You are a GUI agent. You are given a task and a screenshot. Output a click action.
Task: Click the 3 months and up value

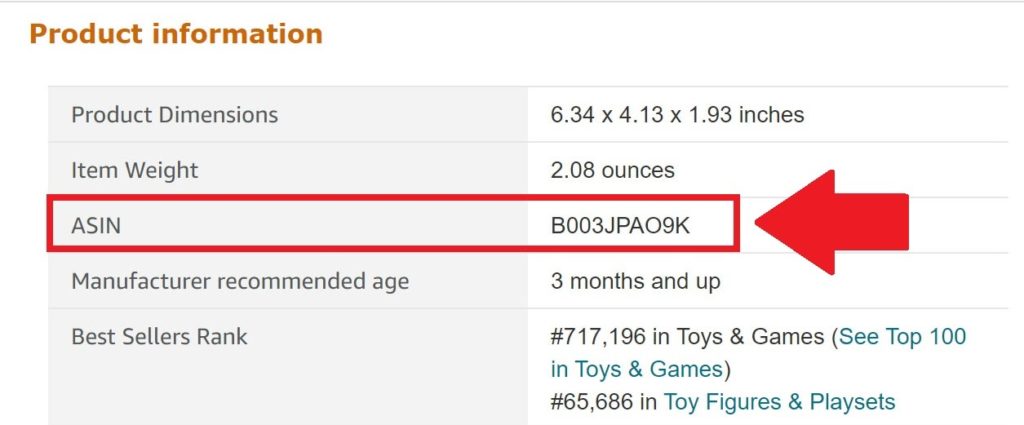coord(635,281)
